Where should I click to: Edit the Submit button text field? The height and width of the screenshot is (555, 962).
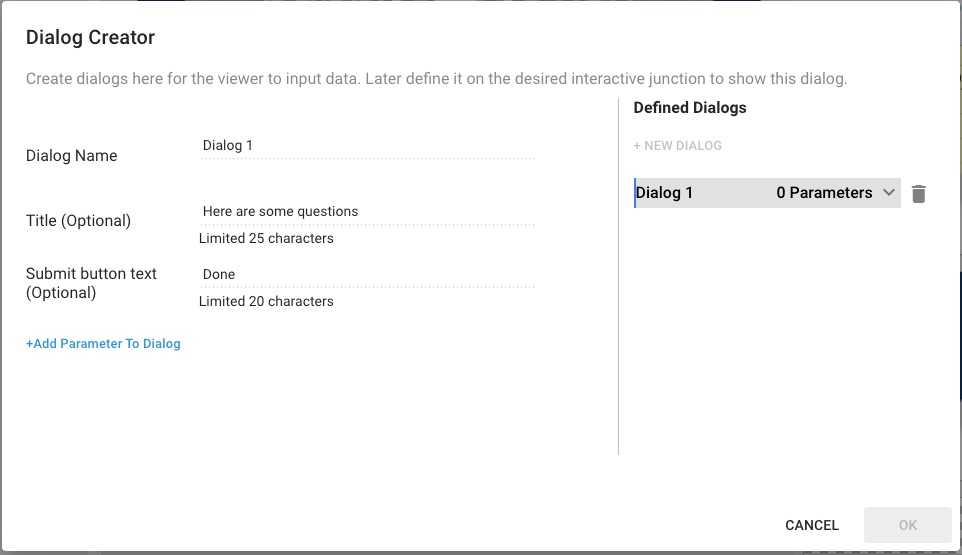[x=367, y=275]
